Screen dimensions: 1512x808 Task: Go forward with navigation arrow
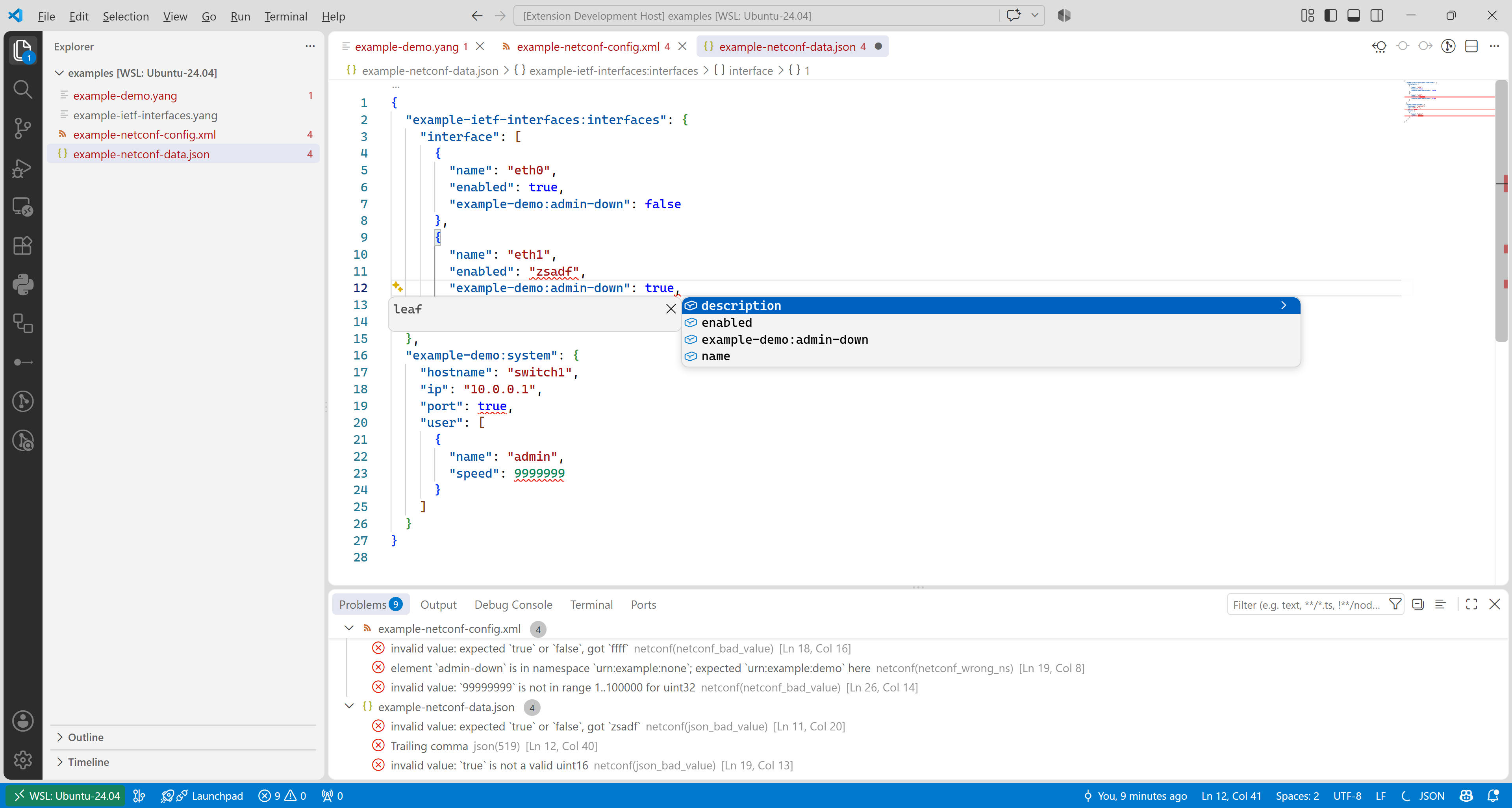500,16
